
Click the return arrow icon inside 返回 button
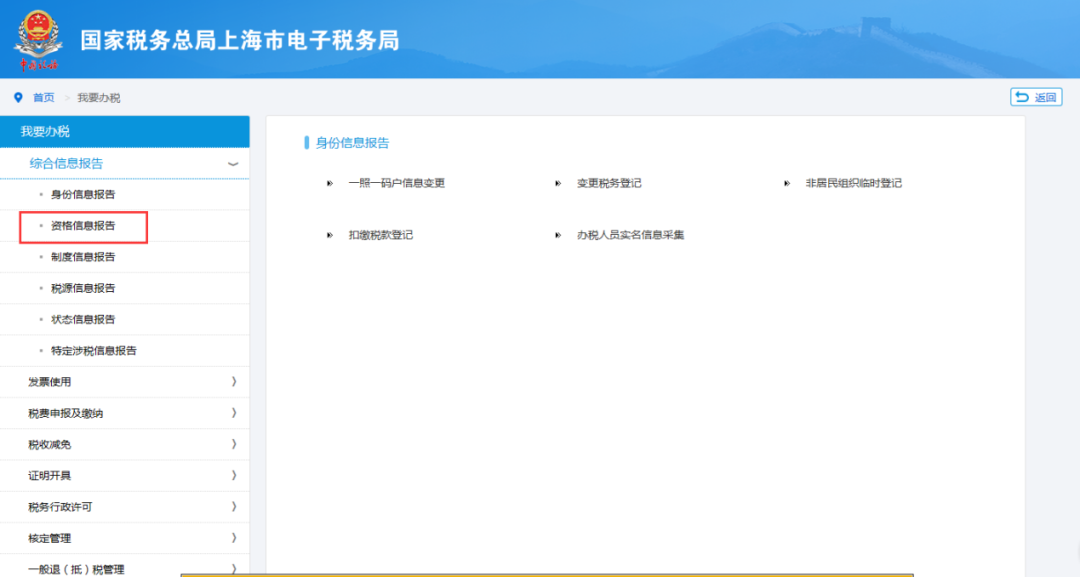coord(1022,97)
